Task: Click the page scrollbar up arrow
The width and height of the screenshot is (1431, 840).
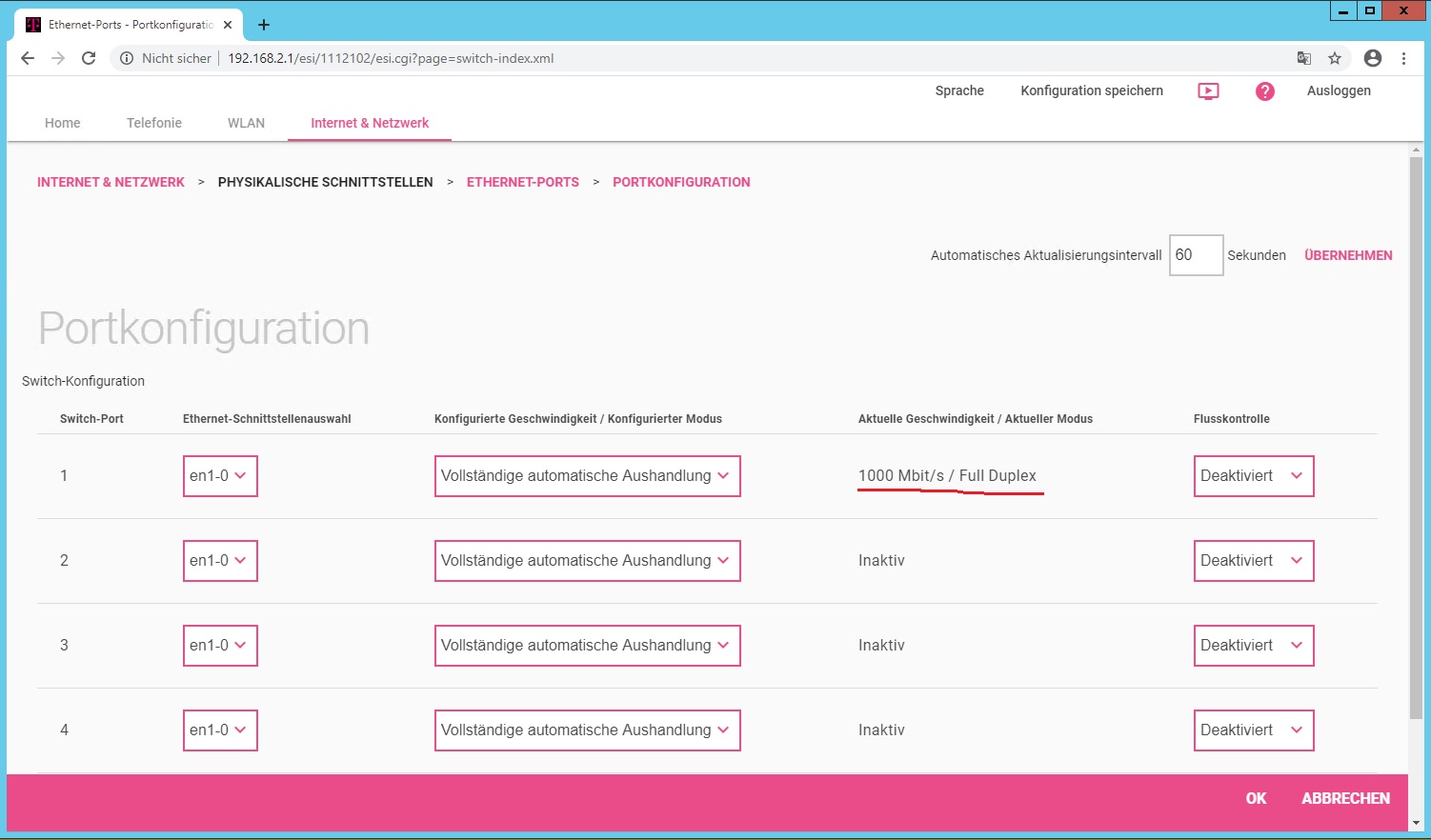Action: click(x=1416, y=150)
